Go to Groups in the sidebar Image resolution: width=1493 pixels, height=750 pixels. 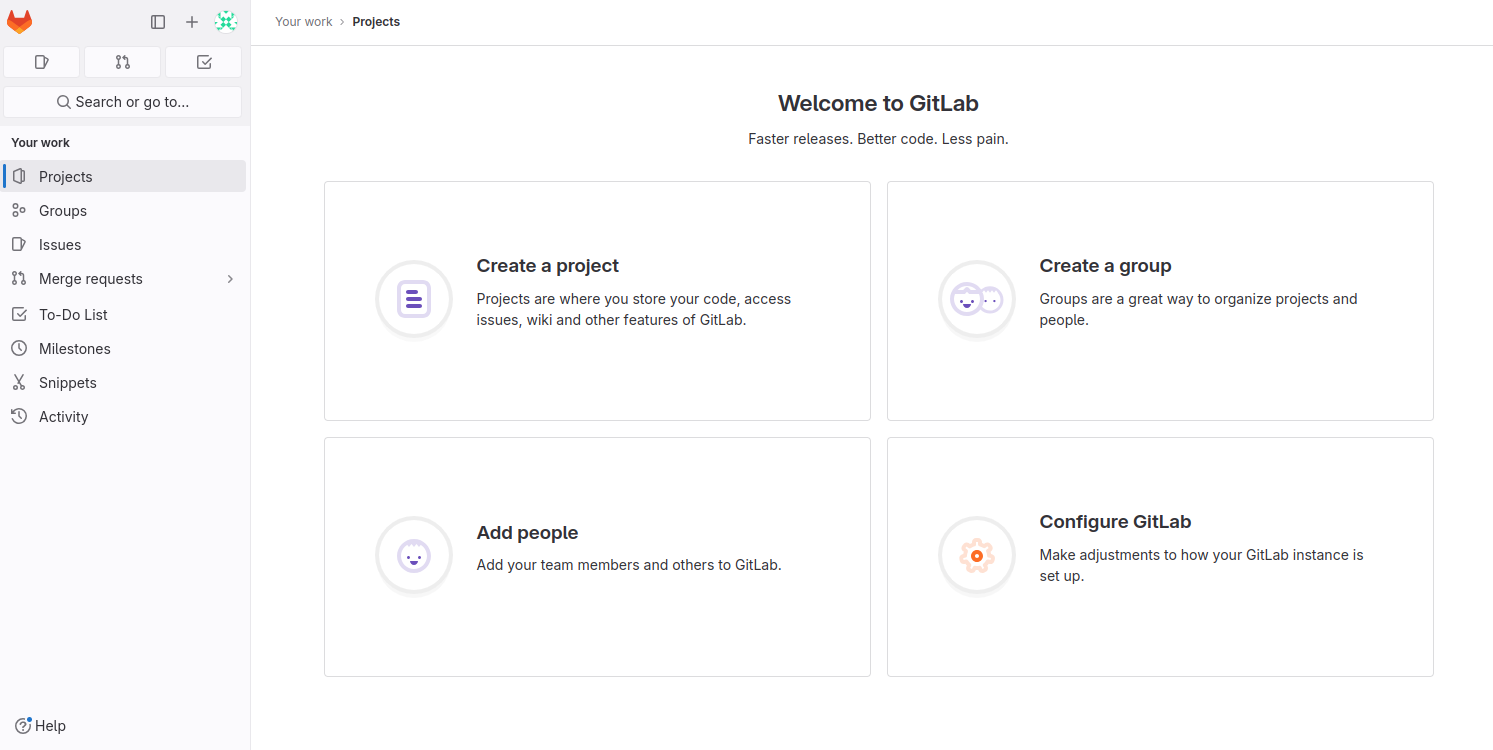tap(63, 211)
